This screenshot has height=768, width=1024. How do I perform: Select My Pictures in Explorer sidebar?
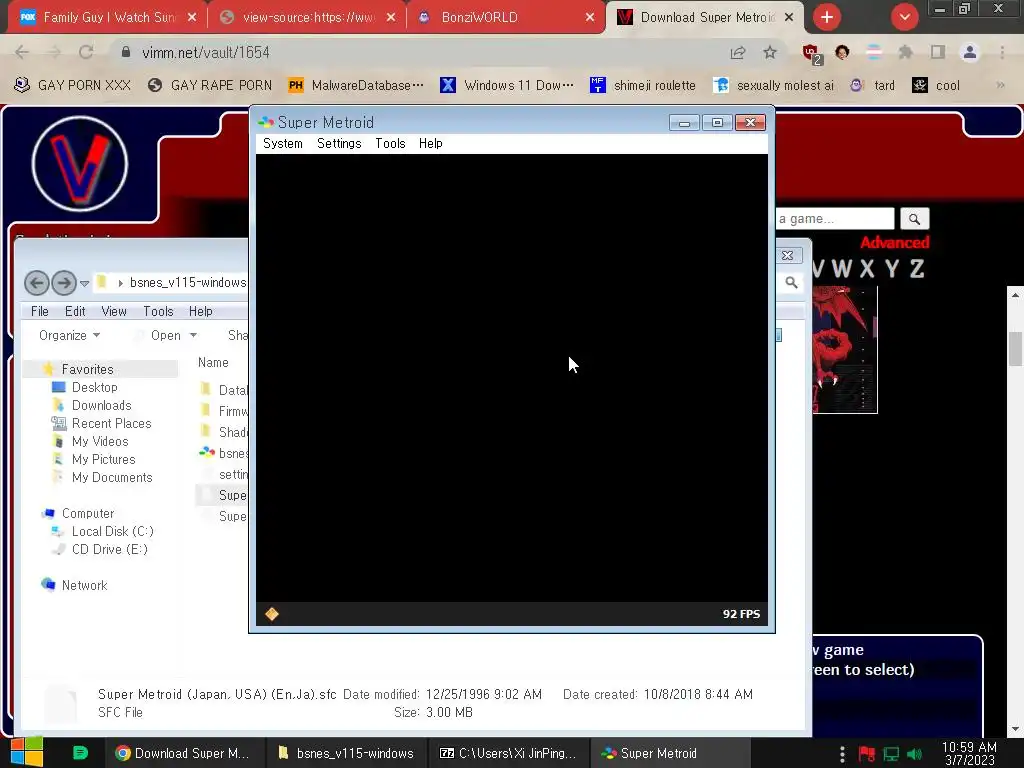pos(103,460)
